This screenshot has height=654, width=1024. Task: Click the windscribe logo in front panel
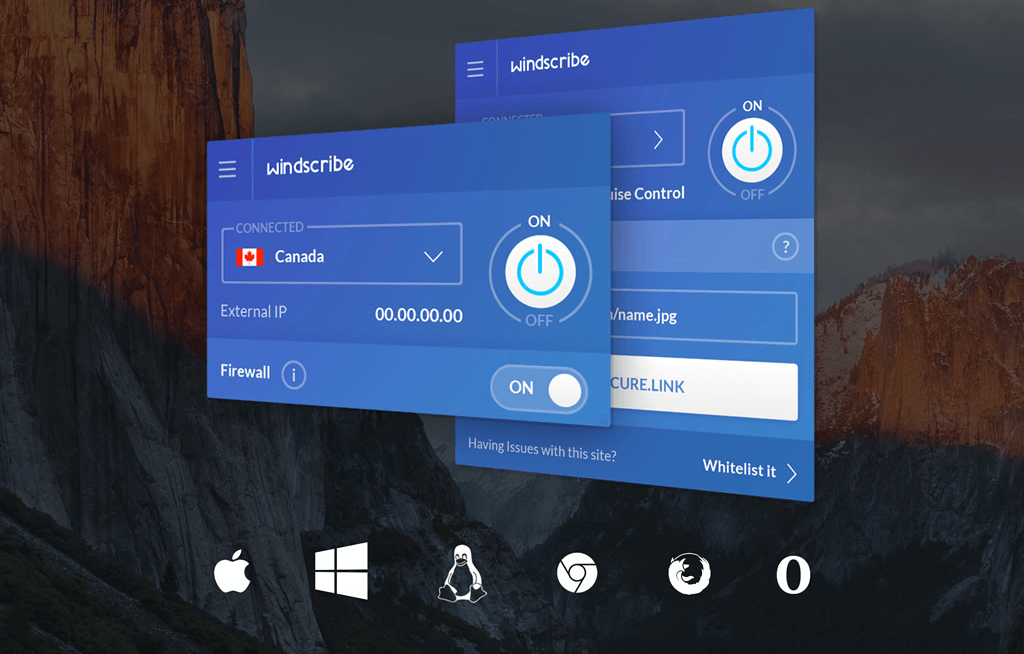[x=310, y=165]
